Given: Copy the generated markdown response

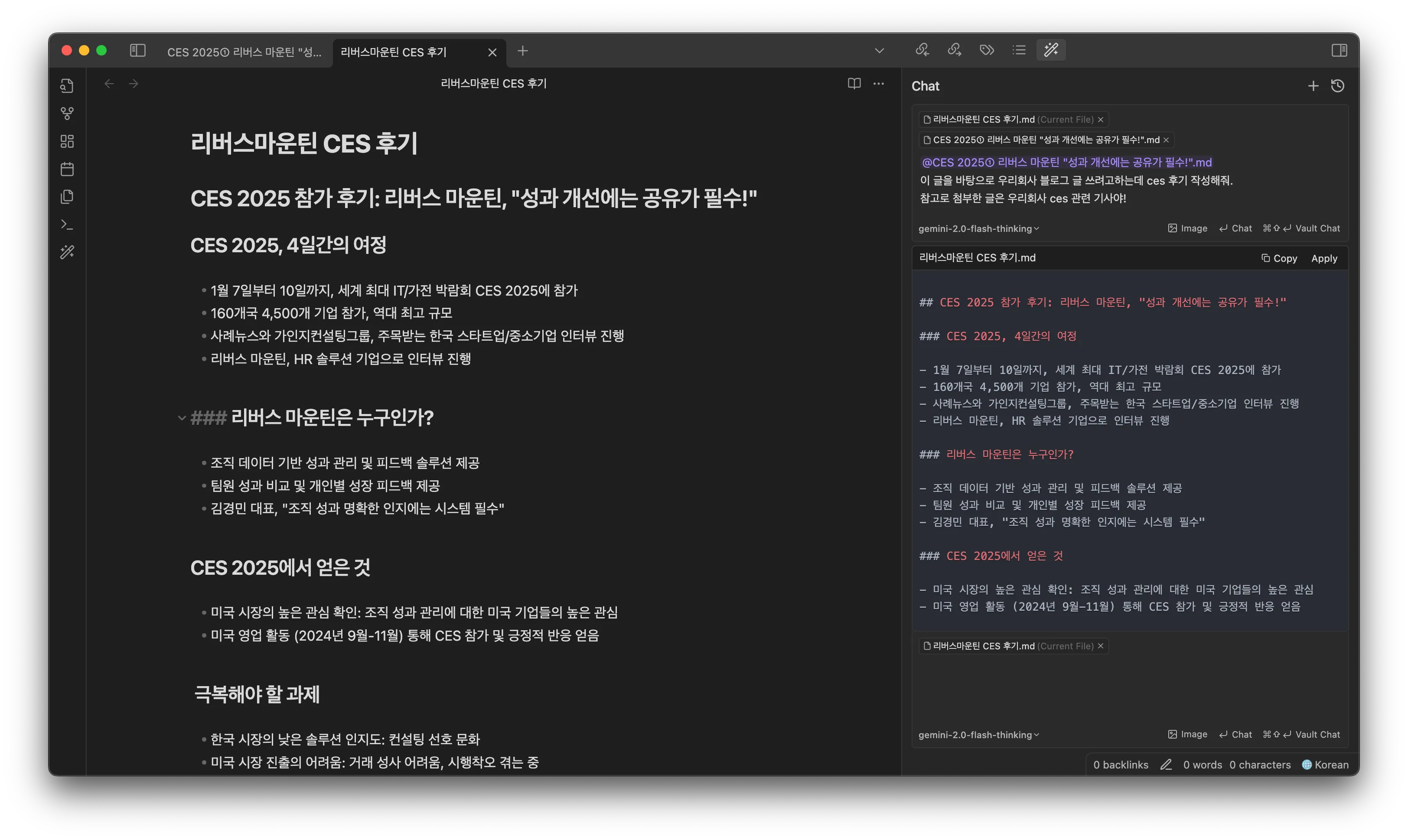Looking at the screenshot, I should [x=1279, y=259].
